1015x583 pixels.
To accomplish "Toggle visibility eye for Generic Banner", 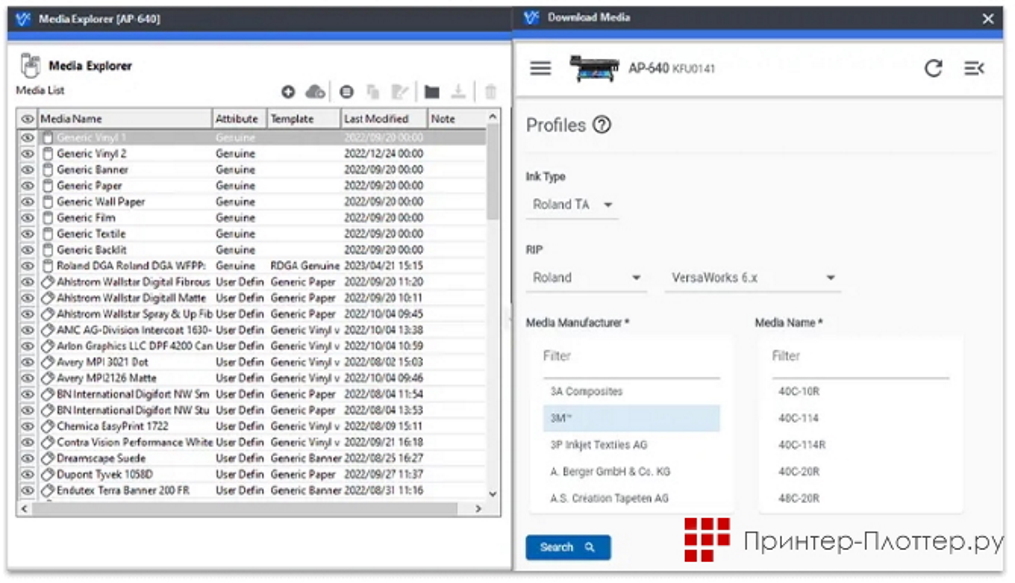I will pos(27,170).
